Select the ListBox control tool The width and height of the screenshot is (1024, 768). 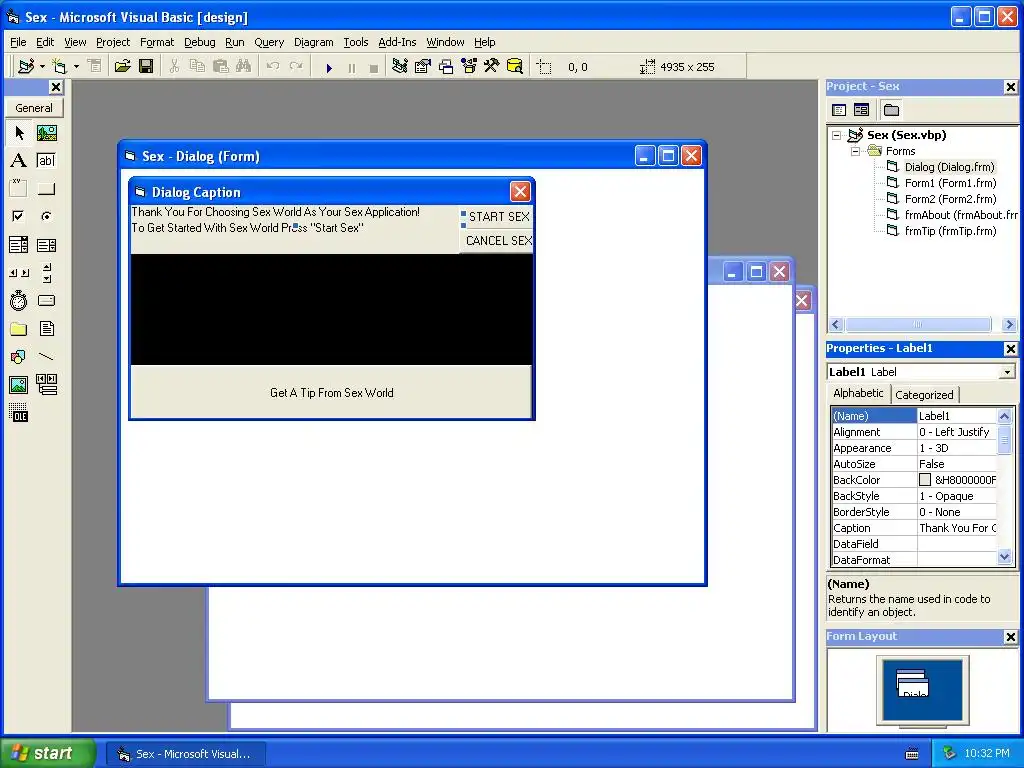tap(46, 245)
